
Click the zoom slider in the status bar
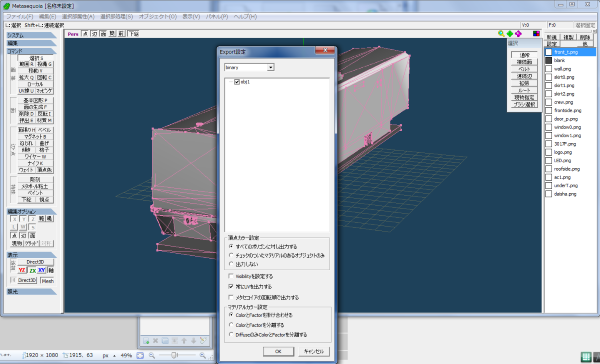pos(174,356)
